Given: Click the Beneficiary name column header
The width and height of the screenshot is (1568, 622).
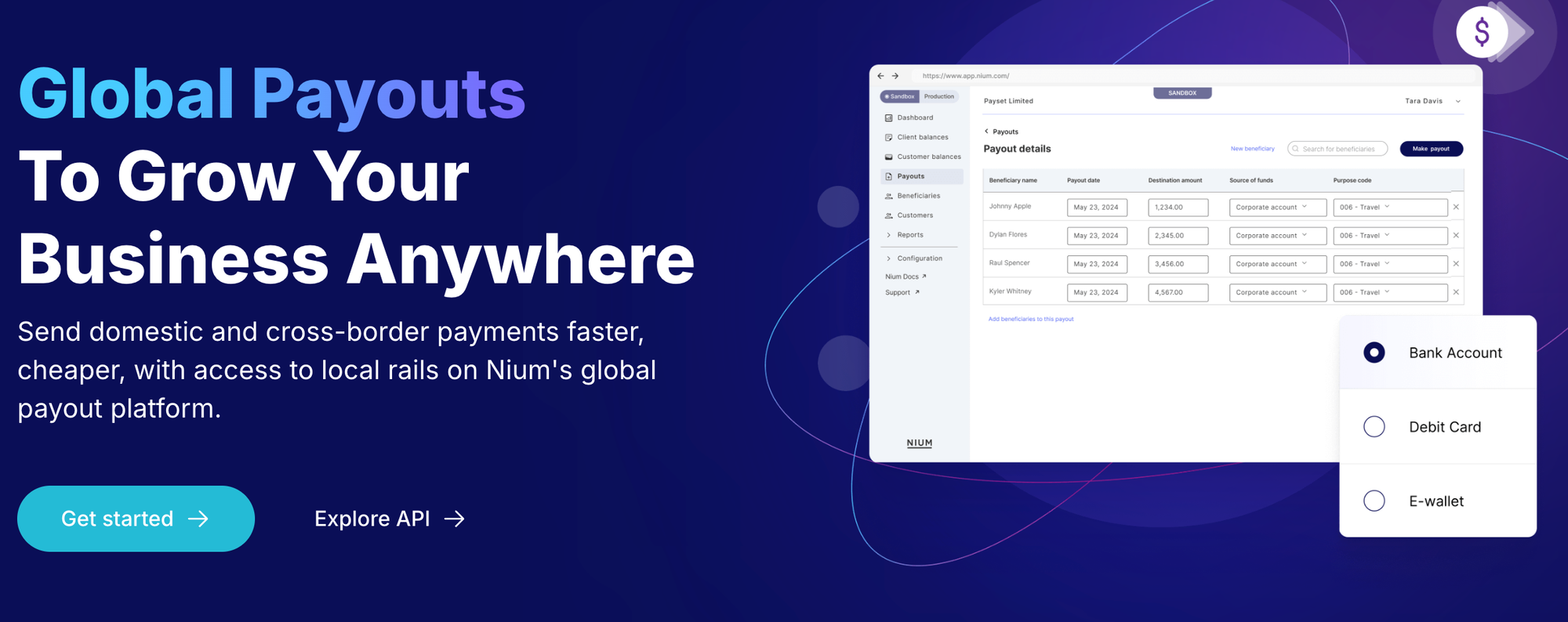Looking at the screenshot, I should (1013, 181).
